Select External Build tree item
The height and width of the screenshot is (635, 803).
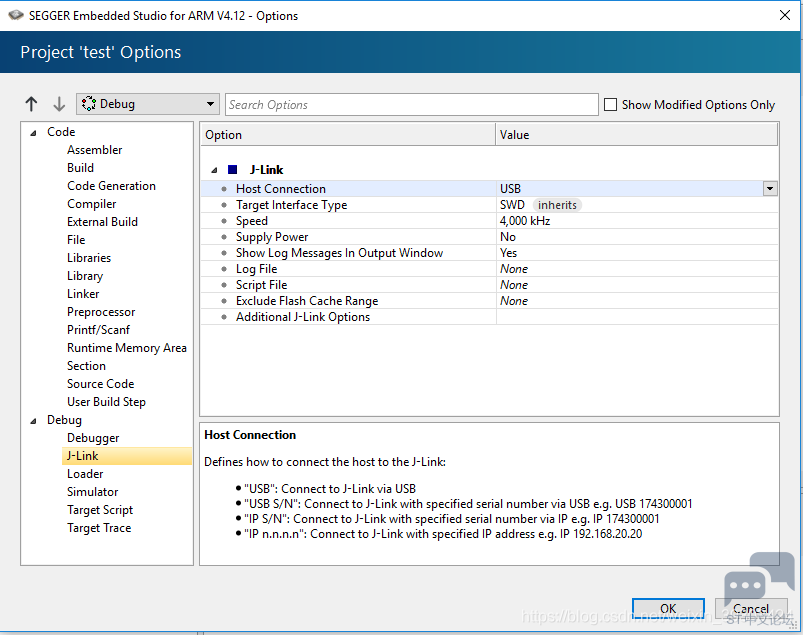click(x=102, y=222)
